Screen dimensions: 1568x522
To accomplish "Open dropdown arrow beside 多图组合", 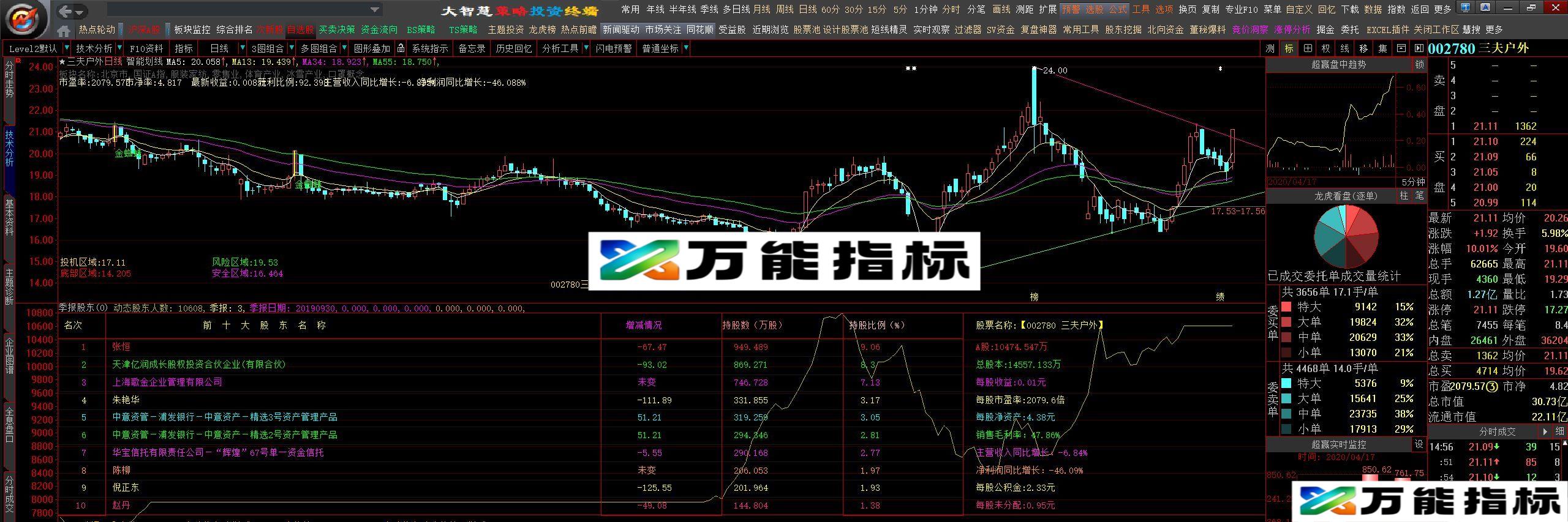I will pos(344,48).
